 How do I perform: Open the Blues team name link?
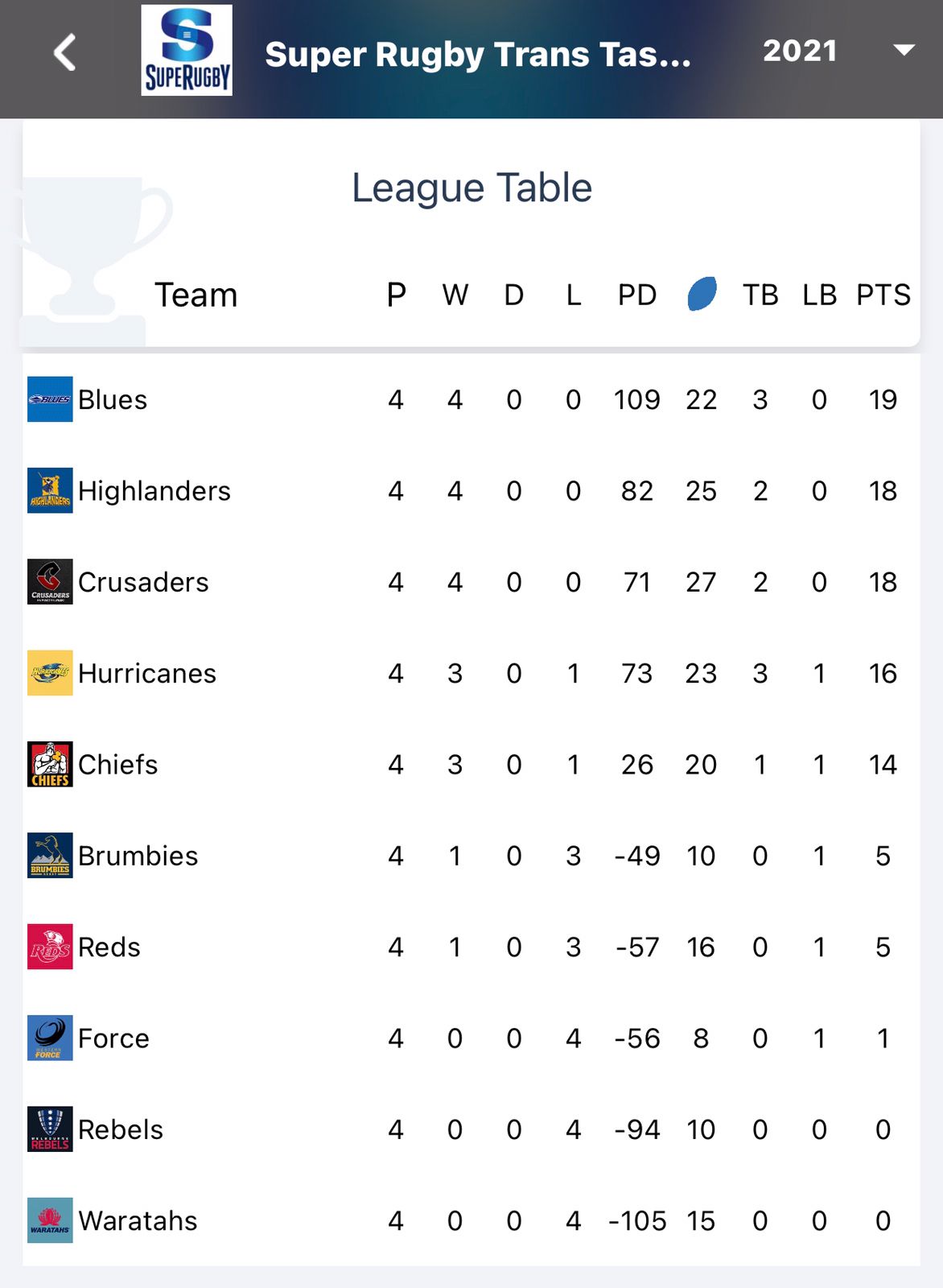pyautogui.click(x=113, y=400)
